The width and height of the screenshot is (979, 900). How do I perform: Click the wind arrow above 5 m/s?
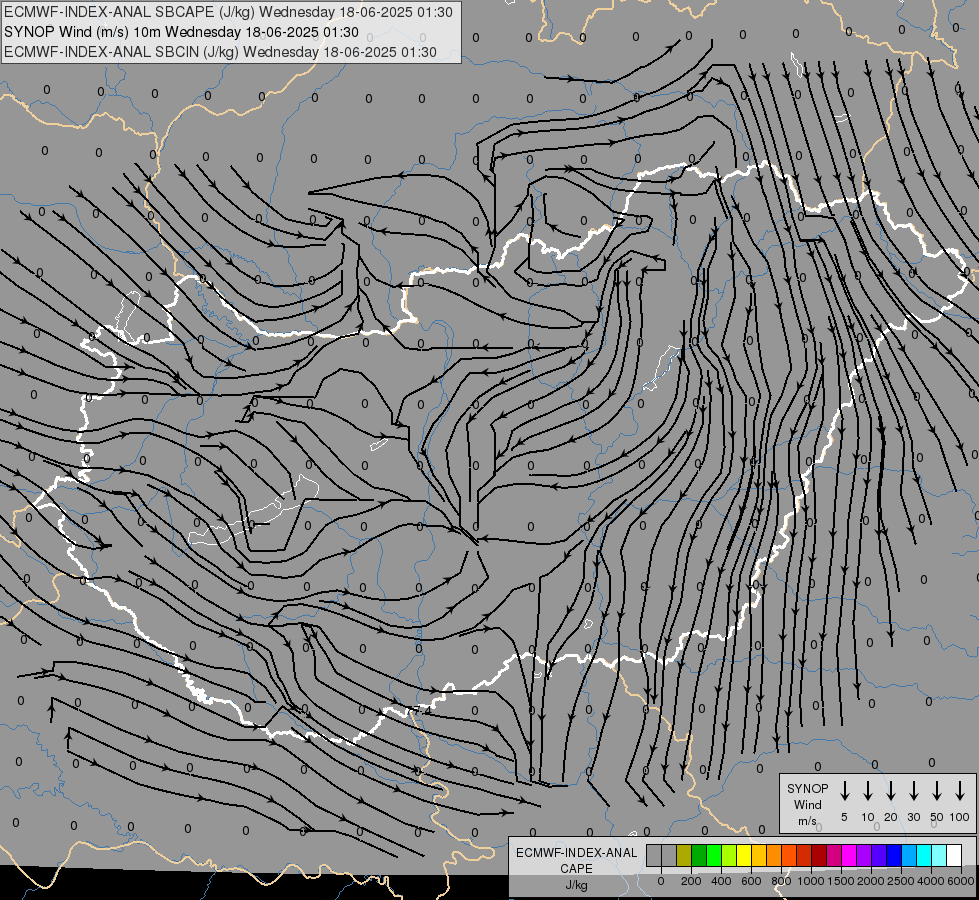(844, 791)
